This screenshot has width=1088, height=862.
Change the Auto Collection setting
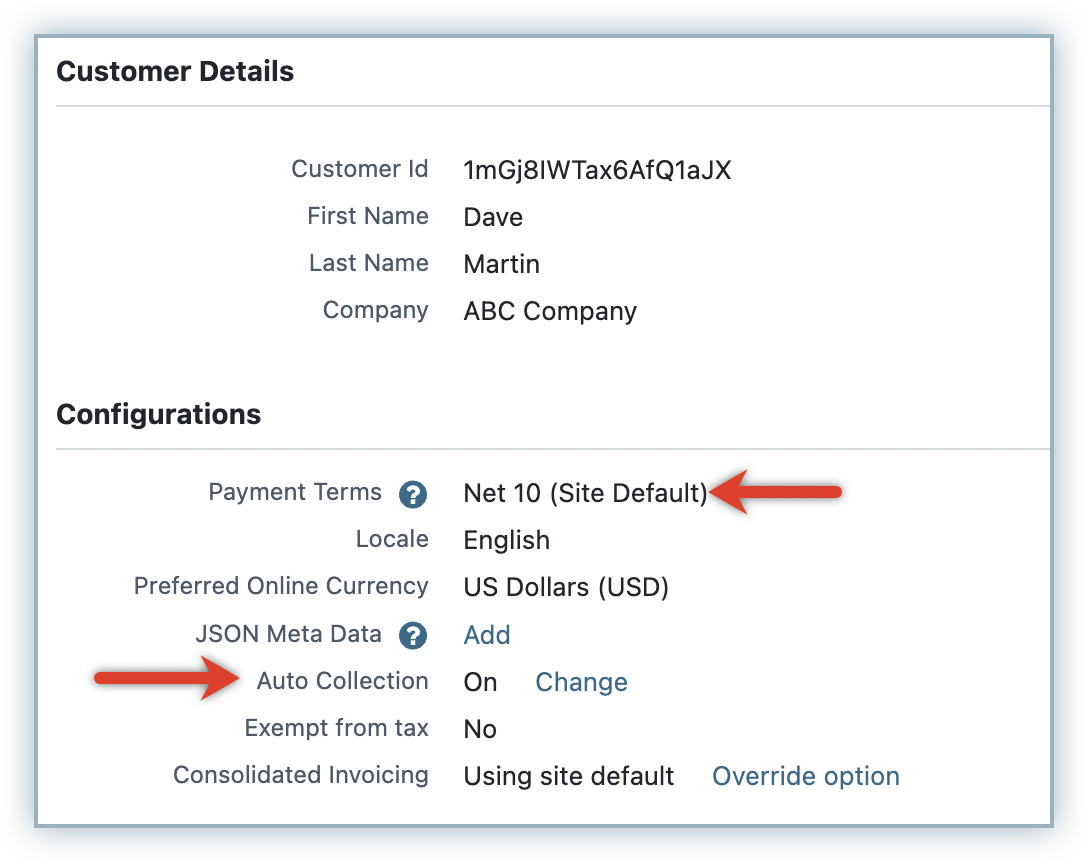(581, 682)
